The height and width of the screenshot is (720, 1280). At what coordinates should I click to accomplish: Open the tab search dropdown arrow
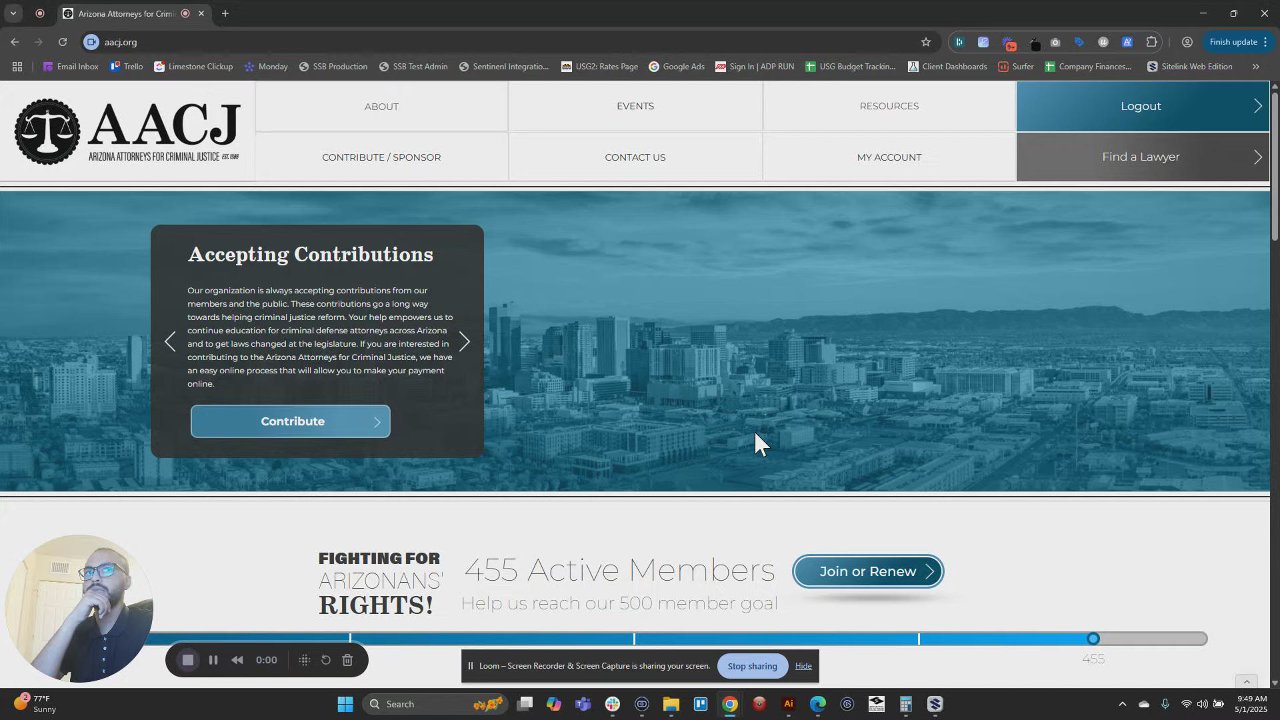pyautogui.click(x=13, y=14)
